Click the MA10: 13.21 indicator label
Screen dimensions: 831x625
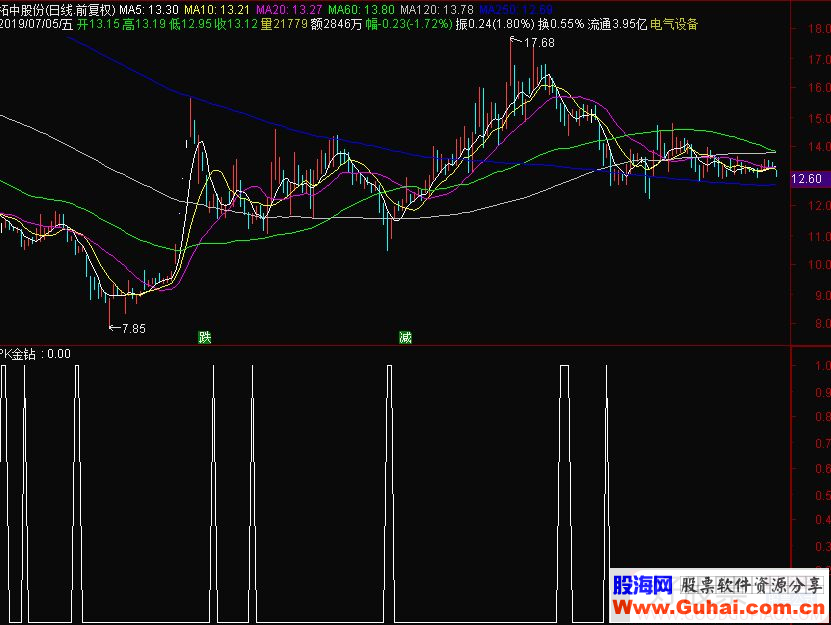pyautogui.click(x=216, y=10)
